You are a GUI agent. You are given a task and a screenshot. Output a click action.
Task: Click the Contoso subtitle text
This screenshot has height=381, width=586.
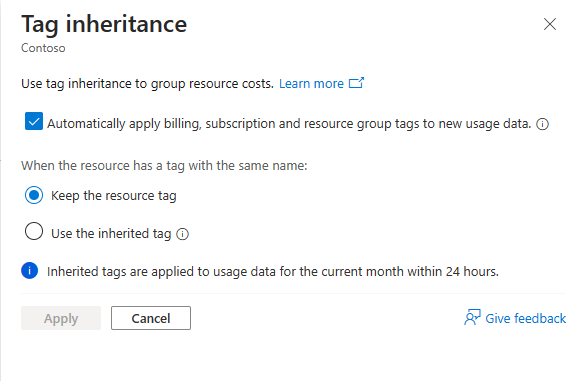[x=43, y=48]
